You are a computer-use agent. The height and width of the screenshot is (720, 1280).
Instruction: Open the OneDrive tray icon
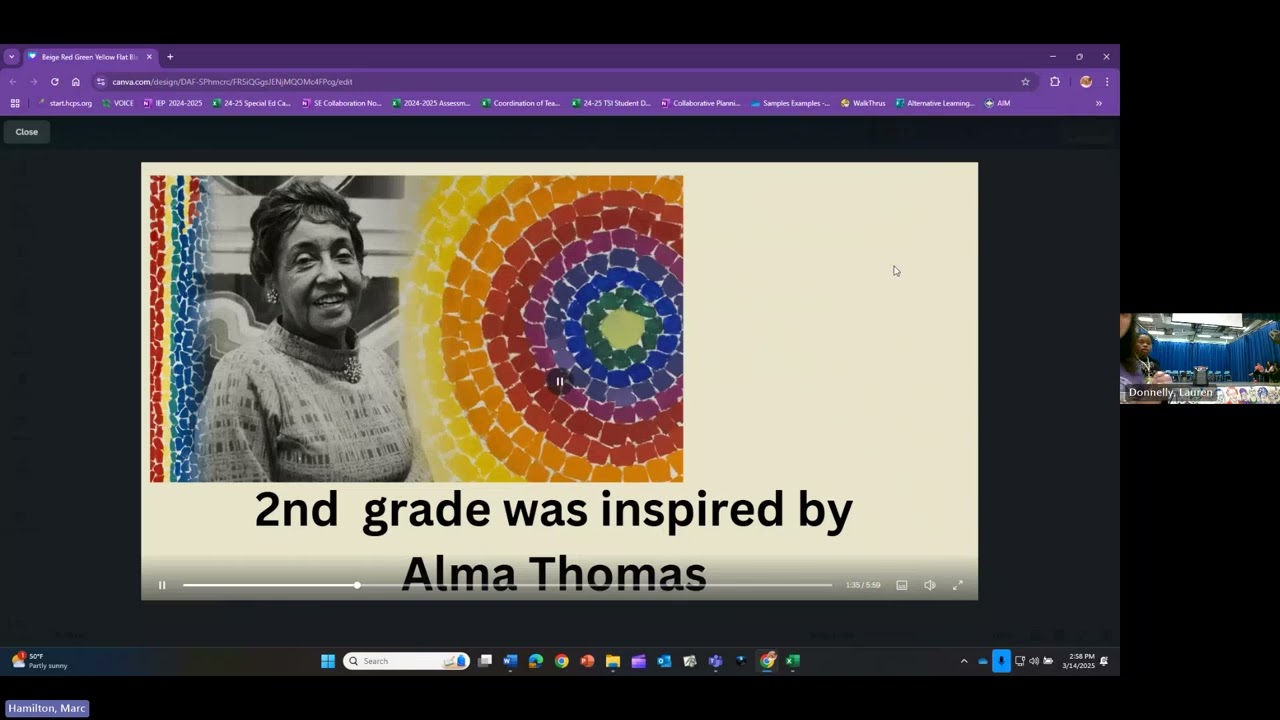click(983, 661)
